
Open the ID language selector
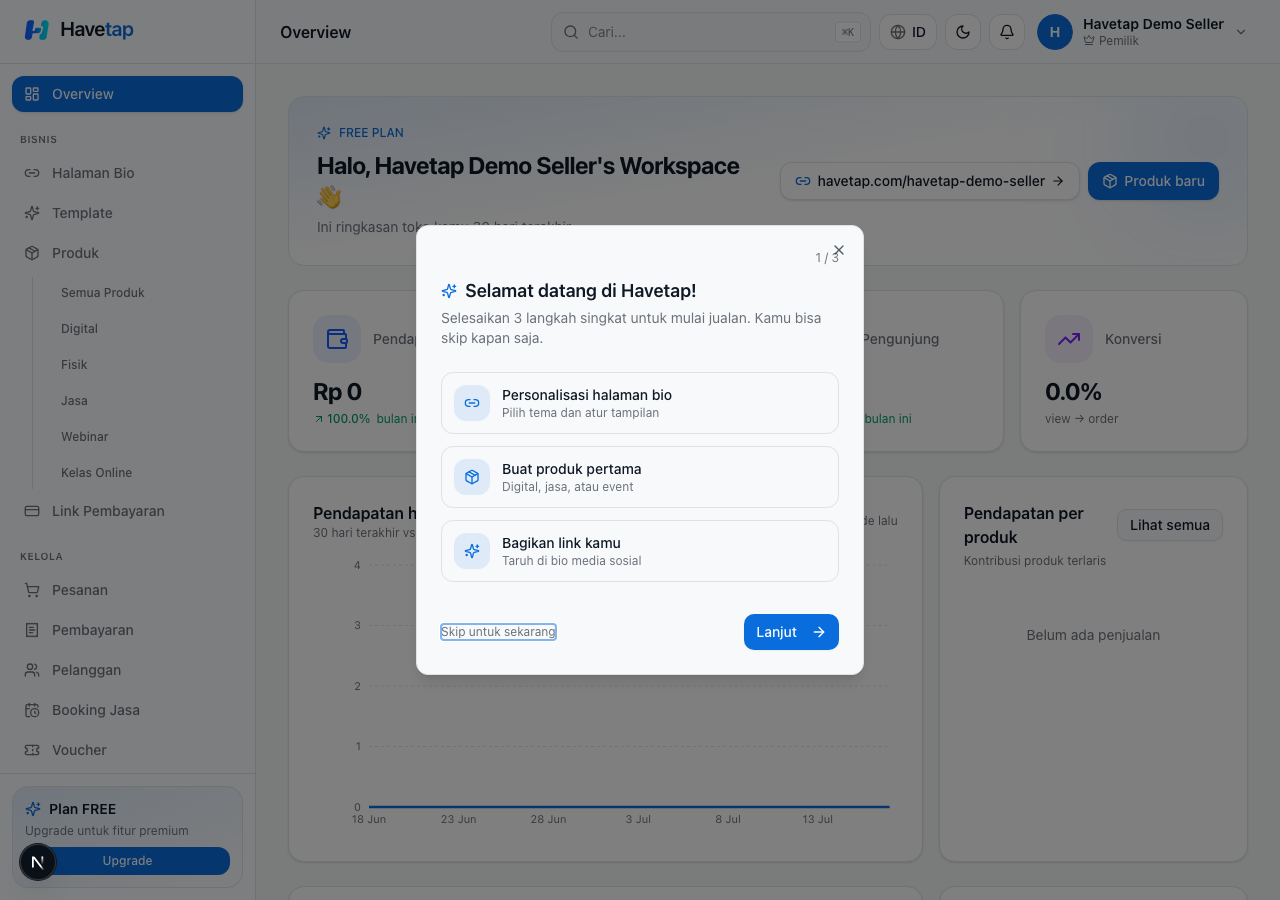(x=908, y=32)
